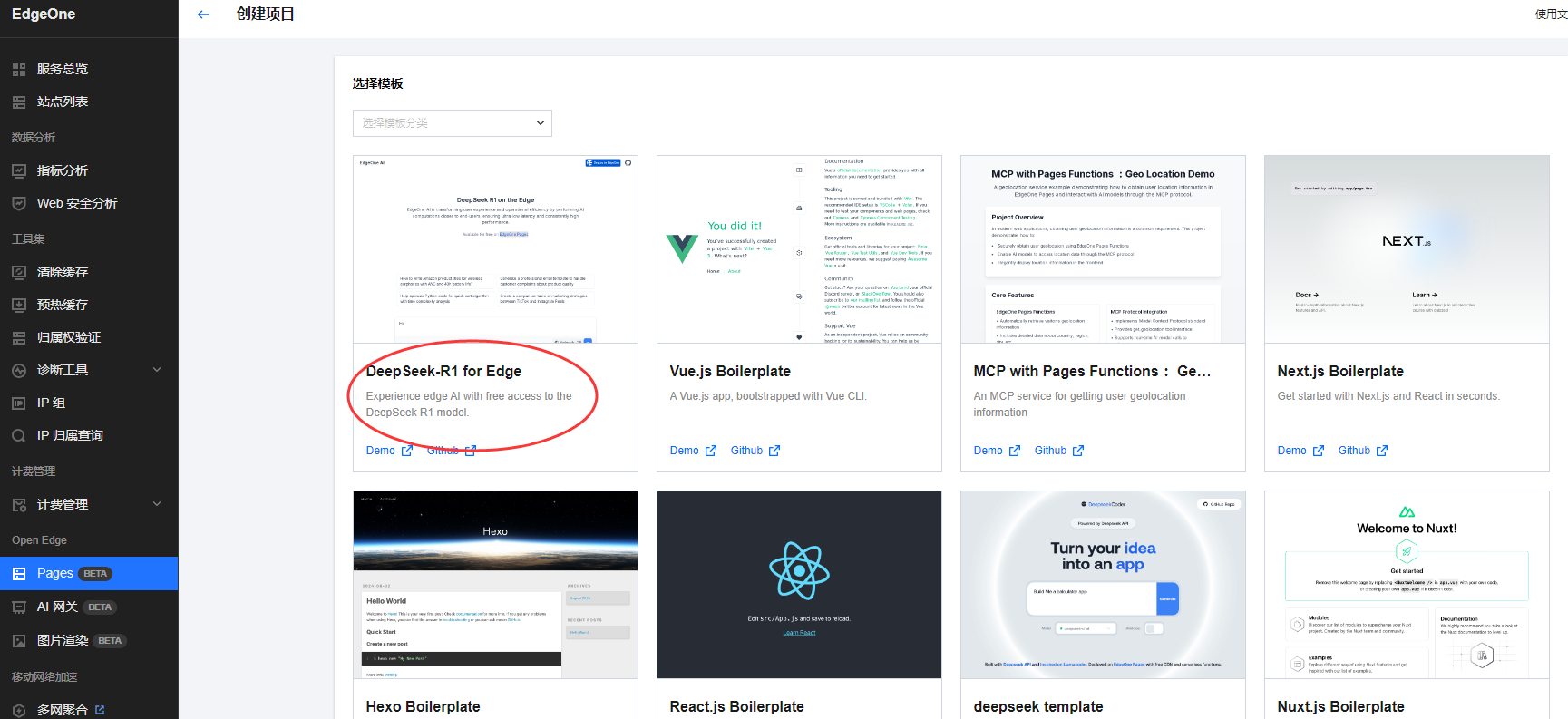Image resolution: width=1568 pixels, height=719 pixels.
Task: Open Vue.js Boilerplate Demo link
Action: tap(685, 451)
